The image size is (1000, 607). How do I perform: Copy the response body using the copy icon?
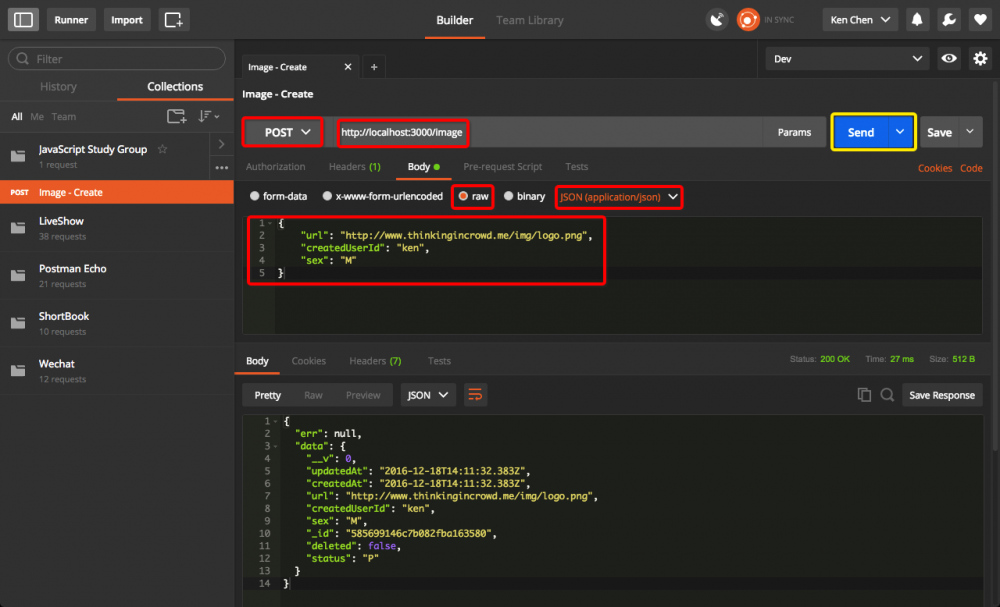[x=864, y=394]
